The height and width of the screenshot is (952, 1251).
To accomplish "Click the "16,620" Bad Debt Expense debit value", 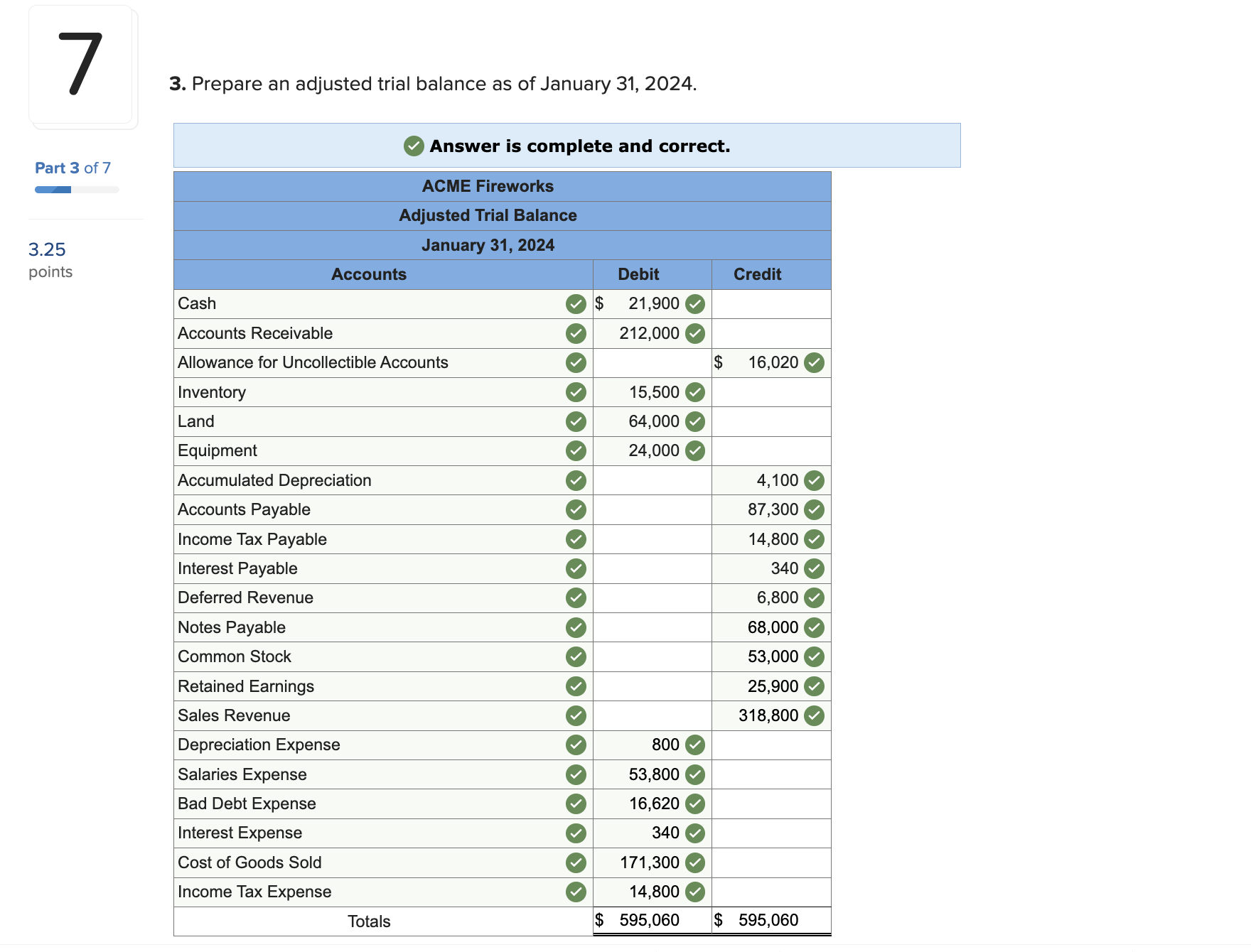I will click(655, 804).
